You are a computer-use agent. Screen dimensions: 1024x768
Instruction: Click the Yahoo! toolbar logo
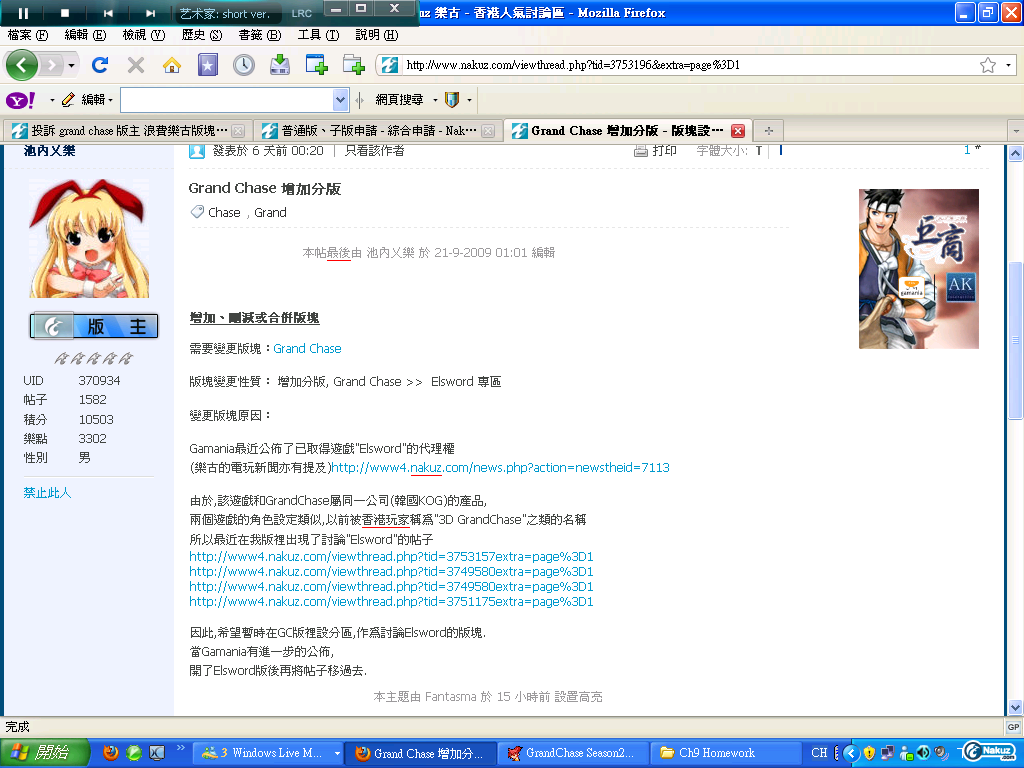point(20,100)
